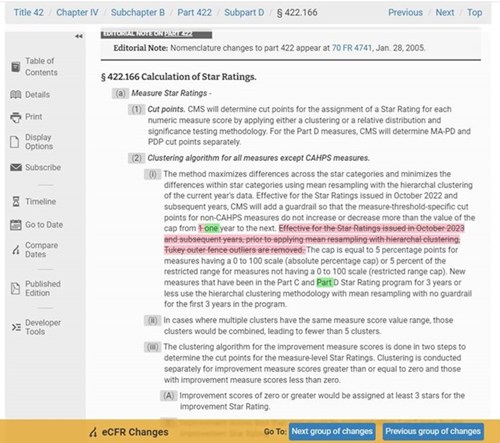
Task: Click the Go to Date calendar icon
Action: point(16,225)
